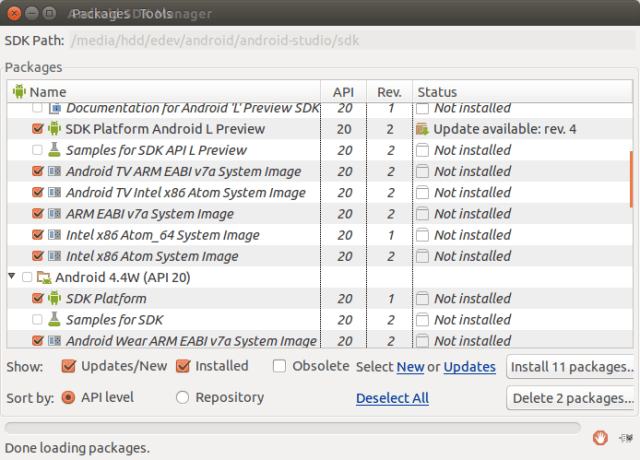Click the not-installed status icon for Android TV ARM EABI v7a
Viewport: 640px width, 460px height.
click(x=422, y=171)
